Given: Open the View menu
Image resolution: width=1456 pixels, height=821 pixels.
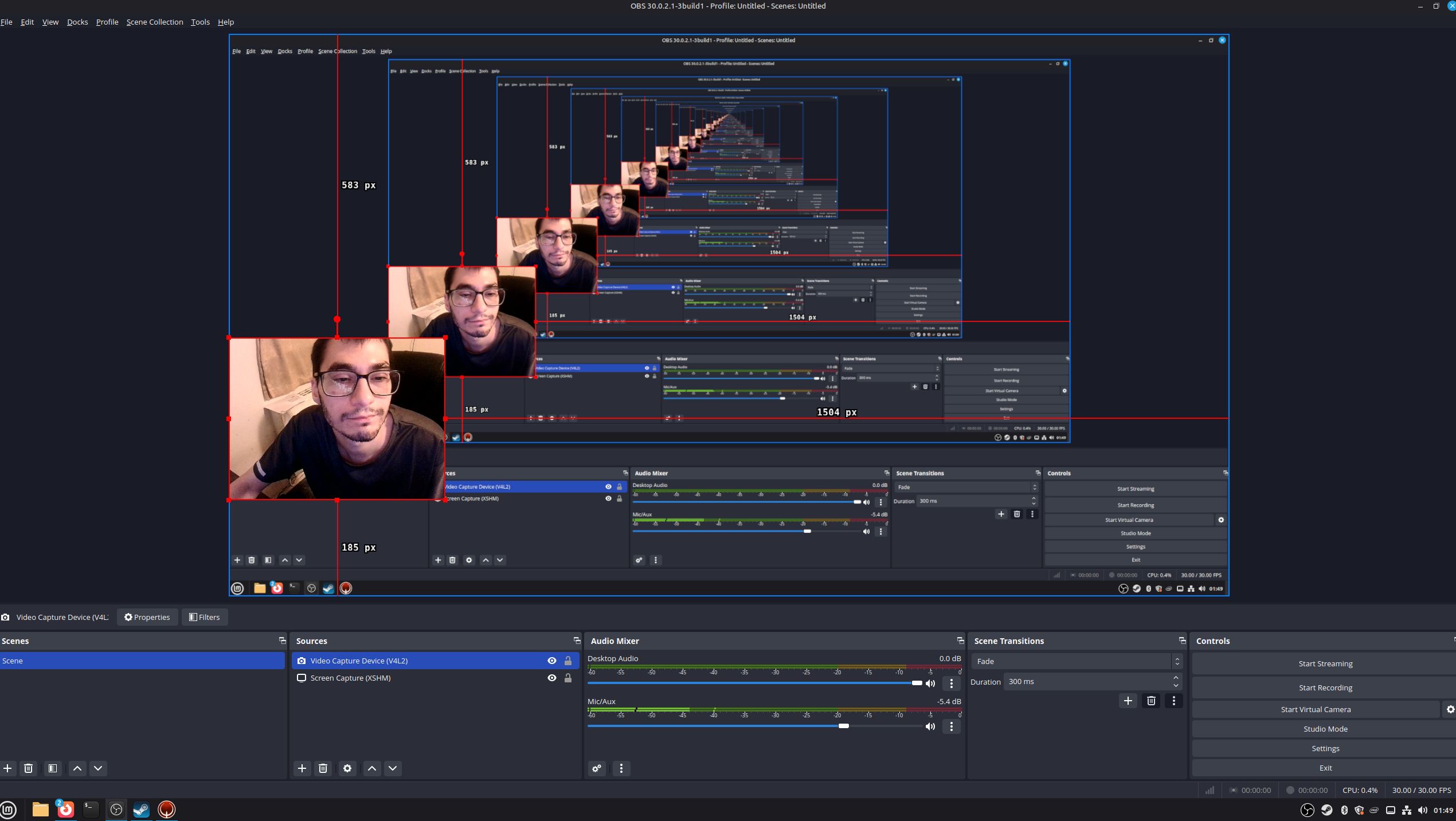Looking at the screenshot, I should click(50, 22).
